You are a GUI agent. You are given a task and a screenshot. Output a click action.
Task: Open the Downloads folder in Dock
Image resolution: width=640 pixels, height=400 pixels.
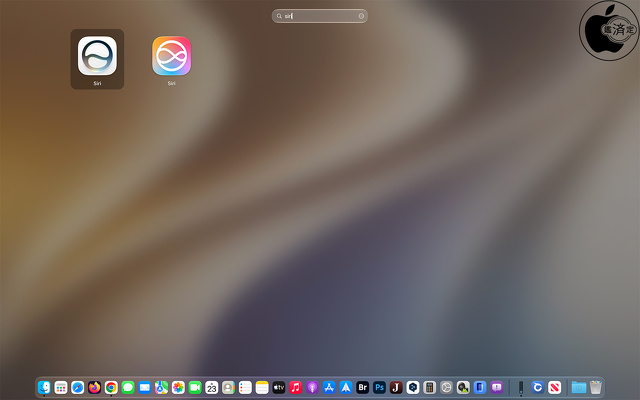point(579,387)
